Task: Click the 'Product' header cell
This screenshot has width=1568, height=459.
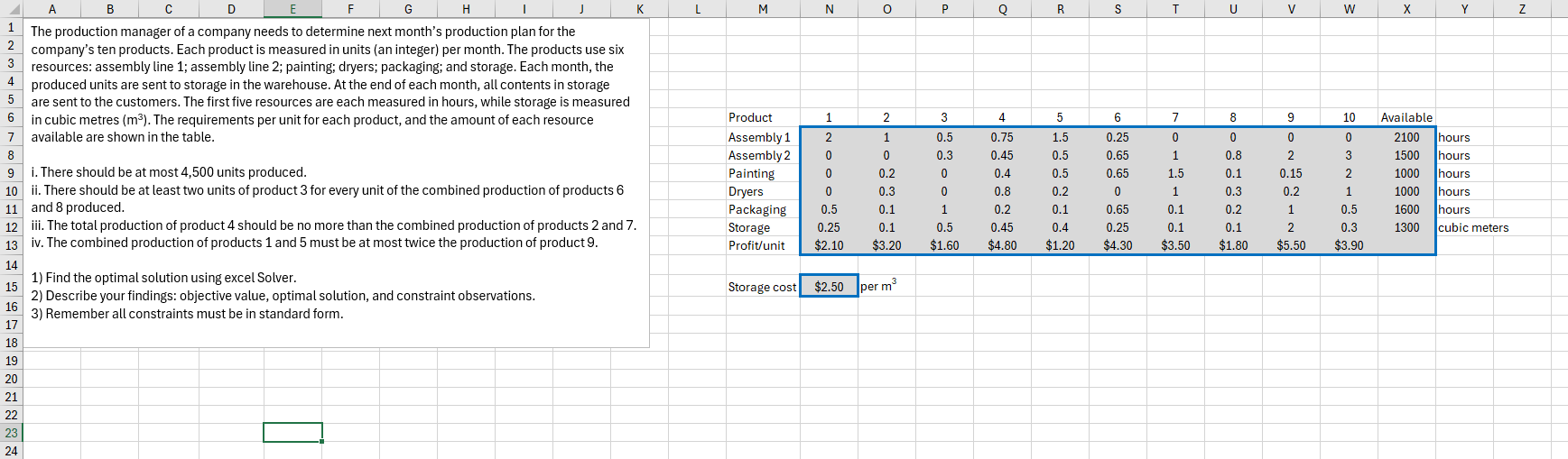Action: (x=763, y=117)
